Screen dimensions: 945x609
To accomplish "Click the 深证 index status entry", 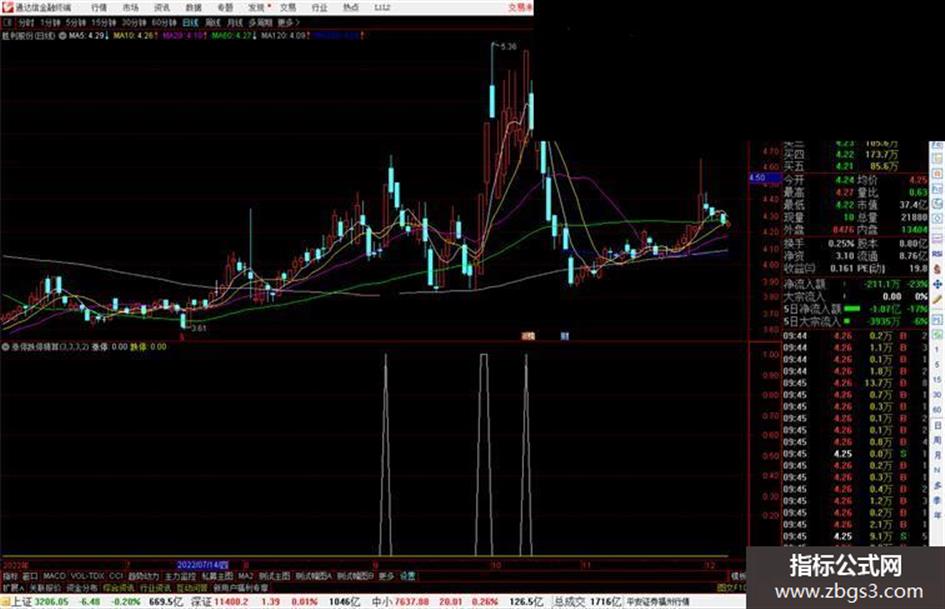I will (x=275, y=601).
